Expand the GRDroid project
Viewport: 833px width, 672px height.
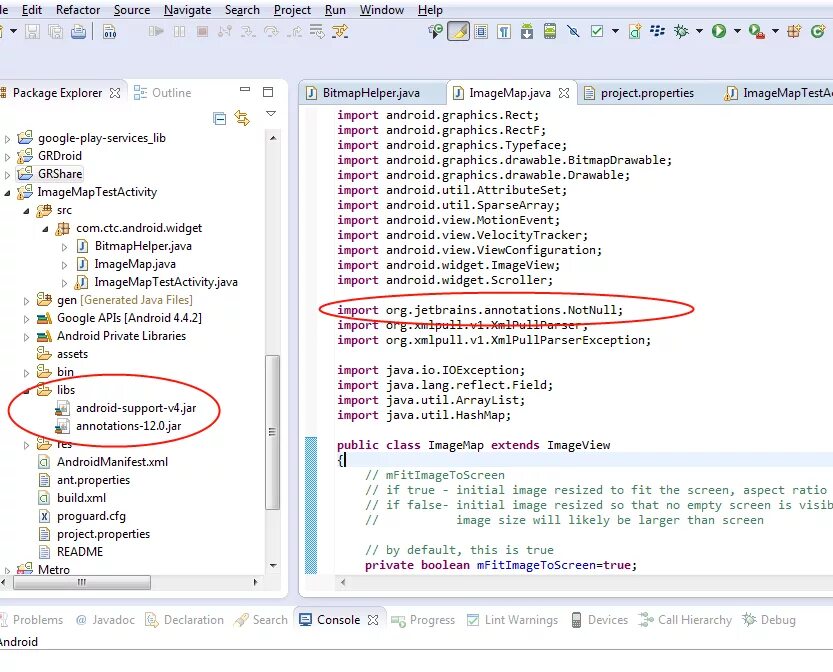[x=7, y=157]
